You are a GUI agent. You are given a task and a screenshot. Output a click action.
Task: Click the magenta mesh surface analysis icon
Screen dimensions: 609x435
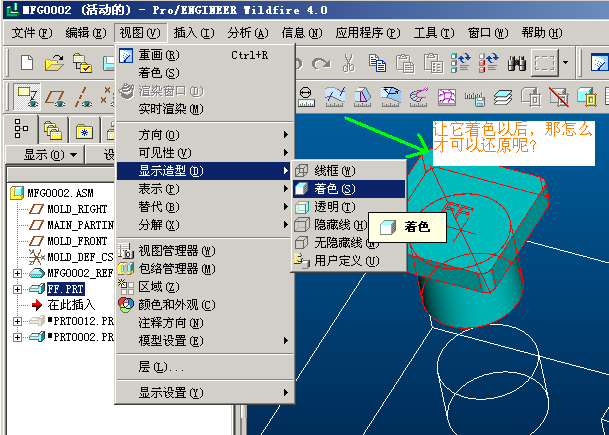click(x=447, y=97)
